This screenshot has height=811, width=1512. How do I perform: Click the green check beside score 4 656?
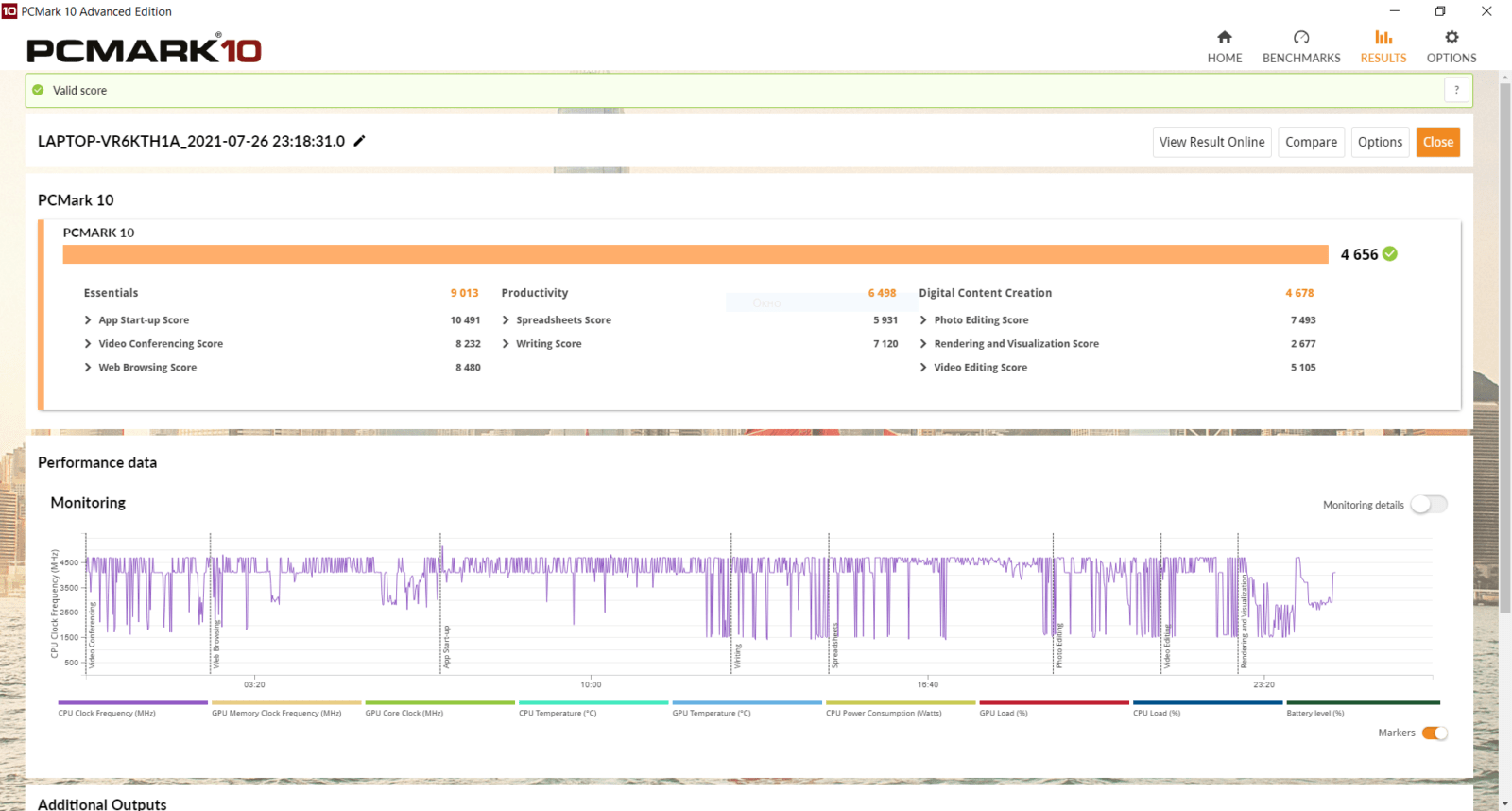click(x=1390, y=253)
